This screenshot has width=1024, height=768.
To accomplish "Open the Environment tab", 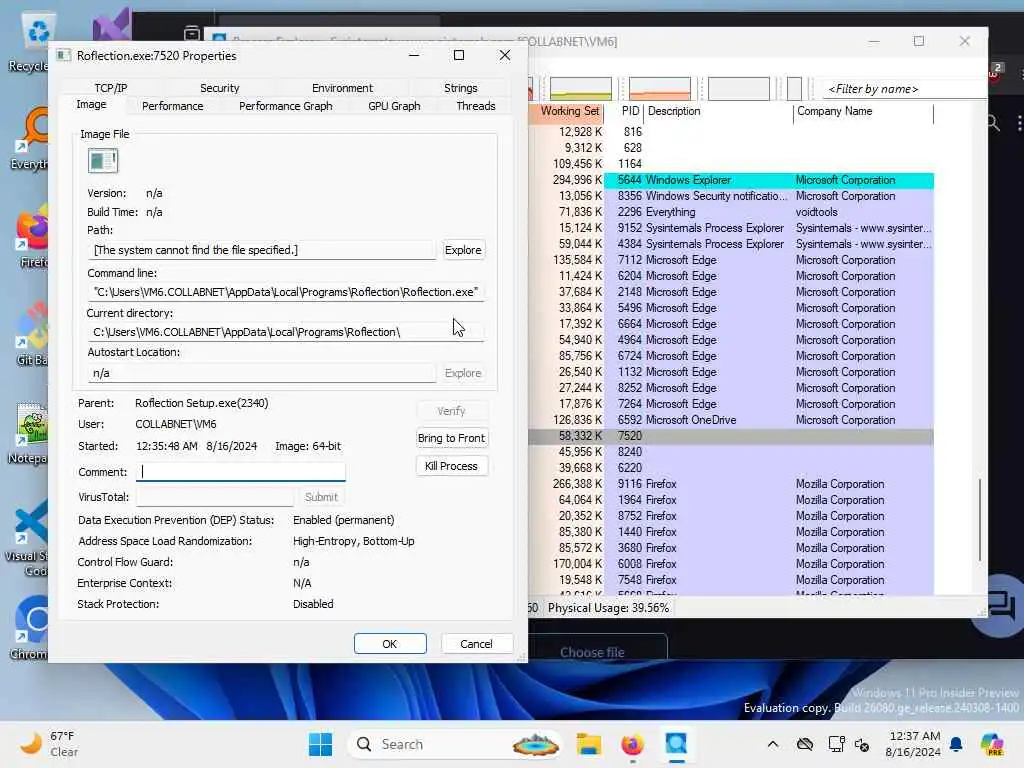I will pos(342,88).
